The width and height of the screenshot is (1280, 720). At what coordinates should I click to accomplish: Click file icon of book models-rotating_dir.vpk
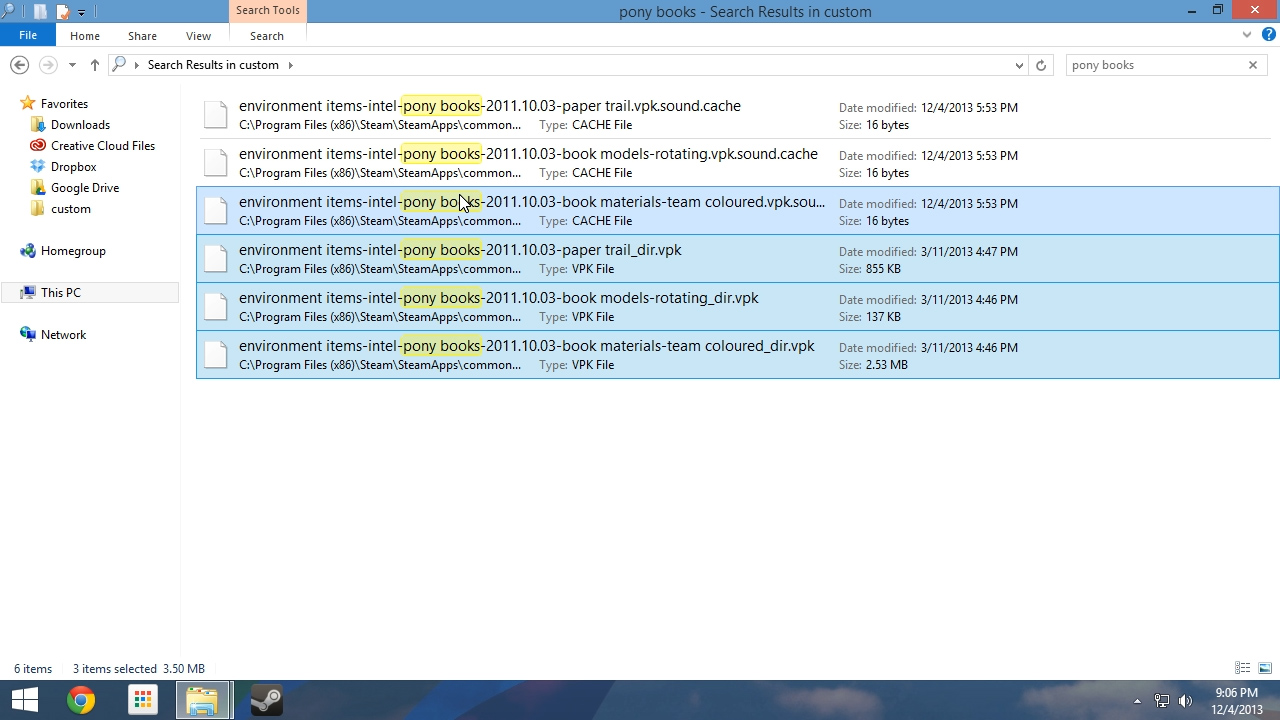pos(216,307)
